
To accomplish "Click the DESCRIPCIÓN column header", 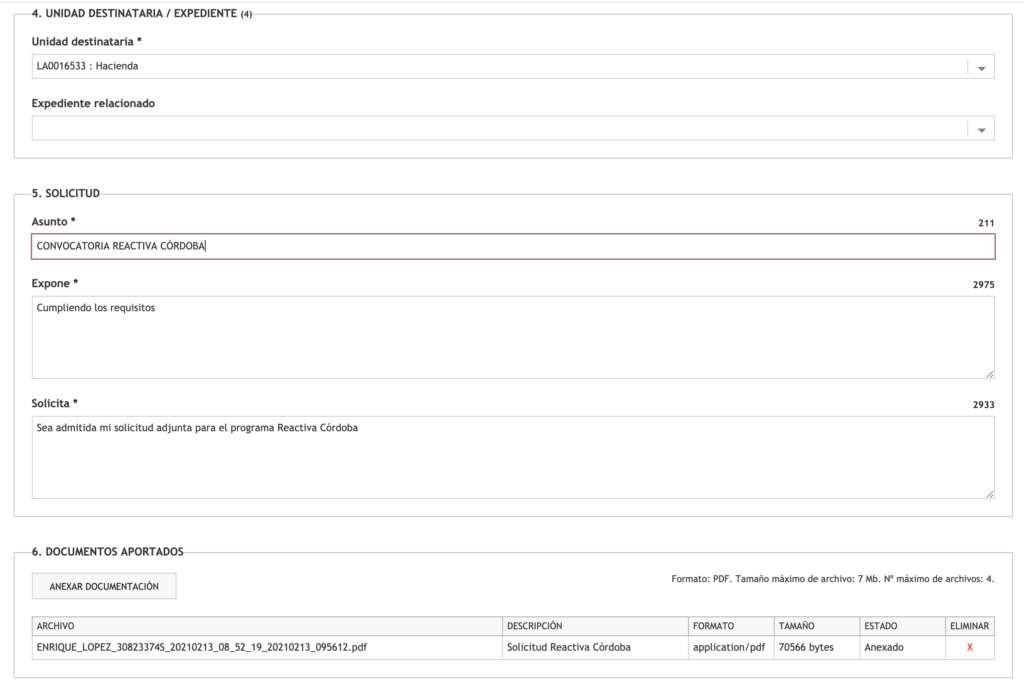I will (535, 627).
